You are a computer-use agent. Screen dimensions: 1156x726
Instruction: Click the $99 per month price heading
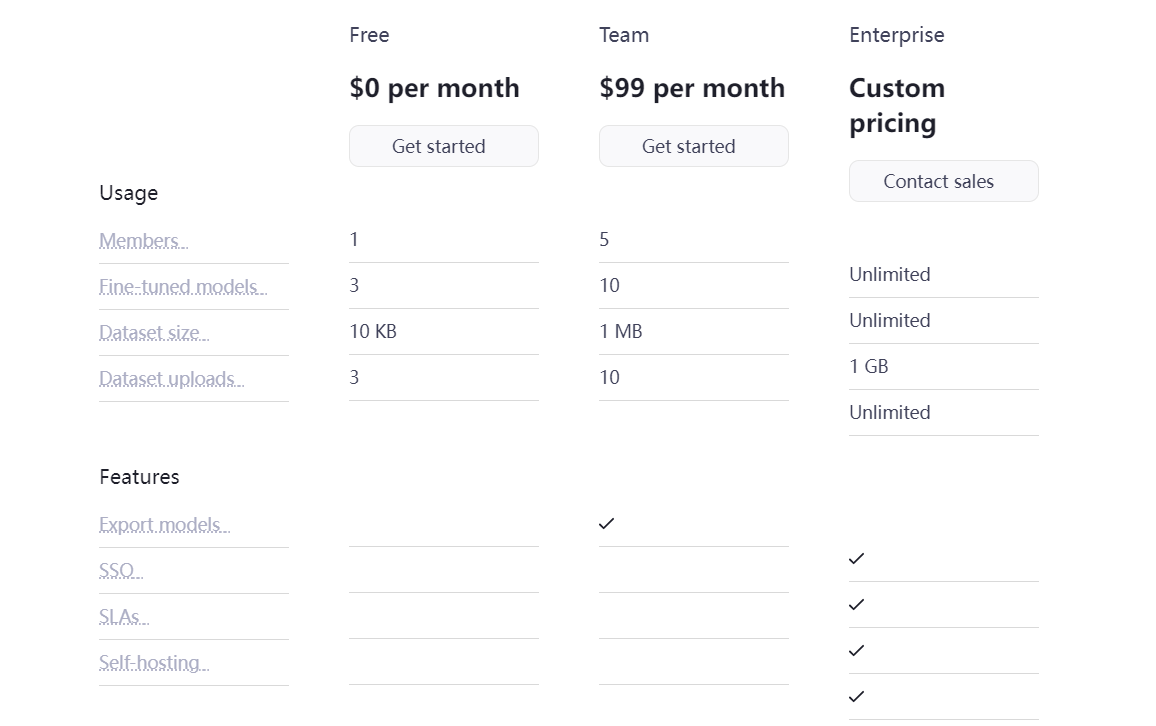(x=692, y=88)
